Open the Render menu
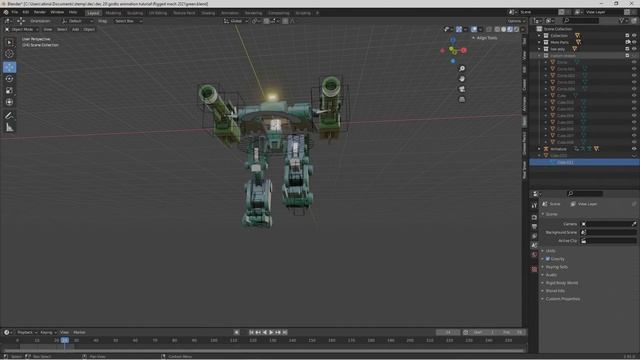Image resolution: width=640 pixels, height=360 pixels. pos(40,12)
